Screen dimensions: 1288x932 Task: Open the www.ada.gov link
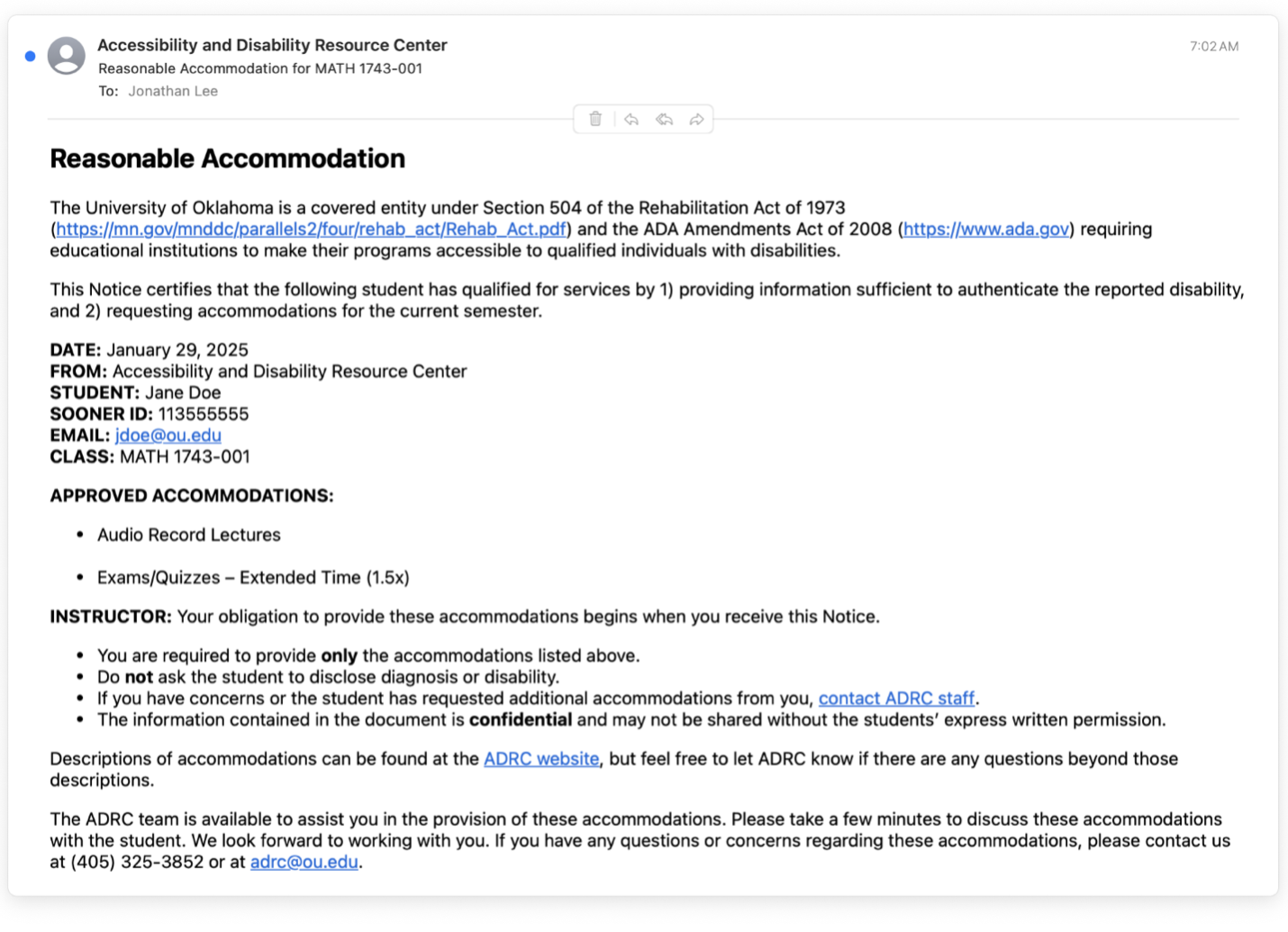click(x=985, y=230)
